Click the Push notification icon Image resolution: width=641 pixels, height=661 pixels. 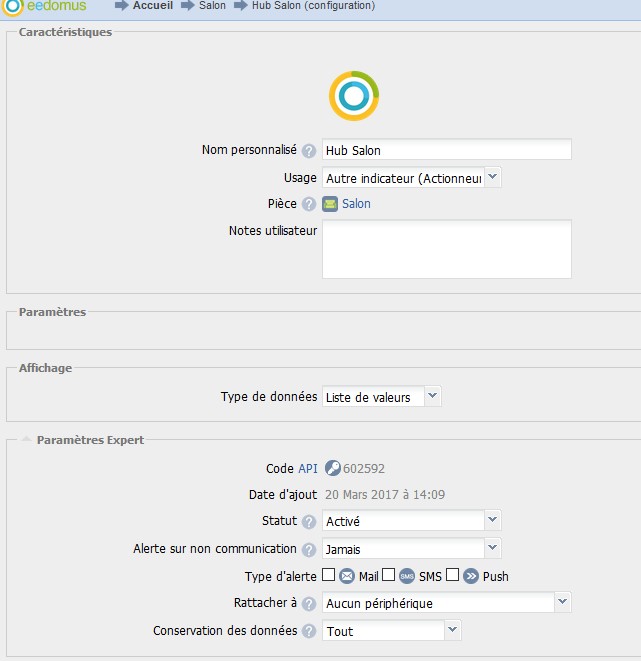click(x=471, y=576)
